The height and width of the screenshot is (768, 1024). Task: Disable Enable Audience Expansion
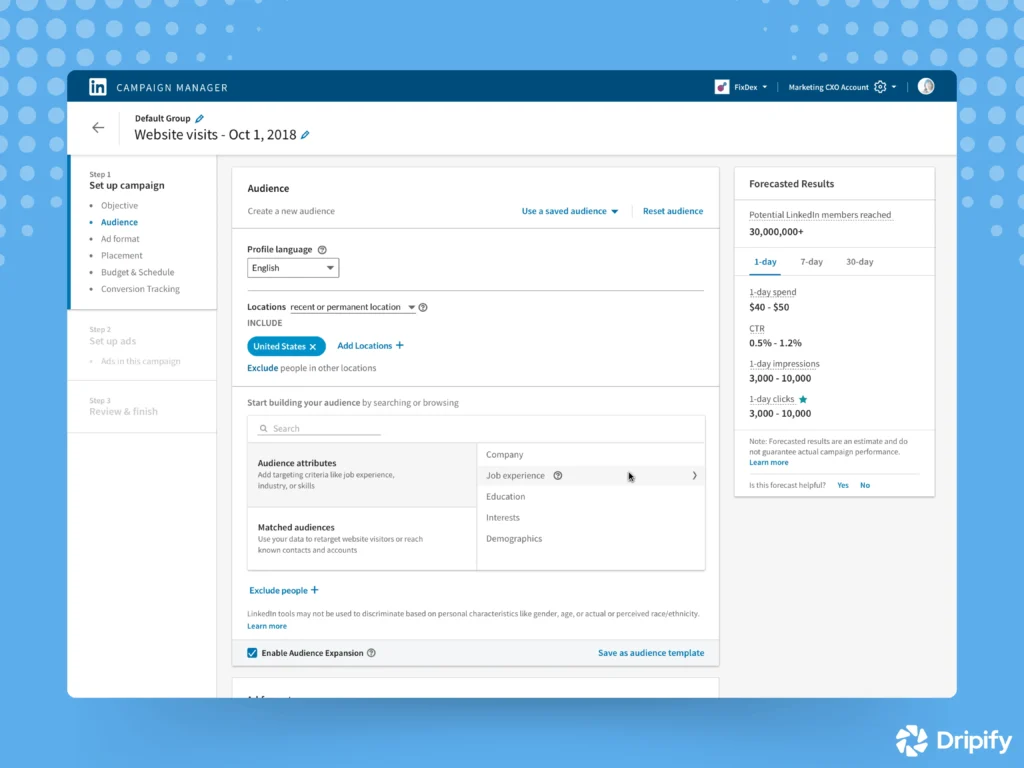coord(253,652)
